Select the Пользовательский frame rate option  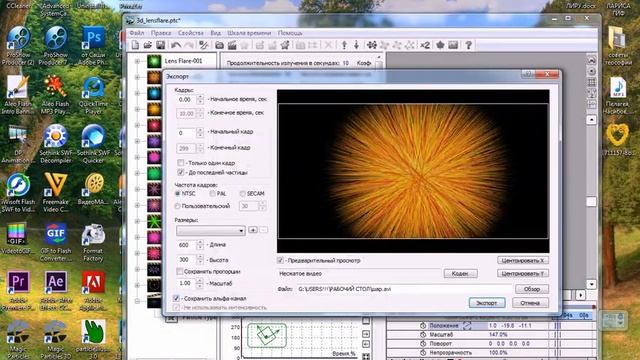pyautogui.click(x=178, y=206)
